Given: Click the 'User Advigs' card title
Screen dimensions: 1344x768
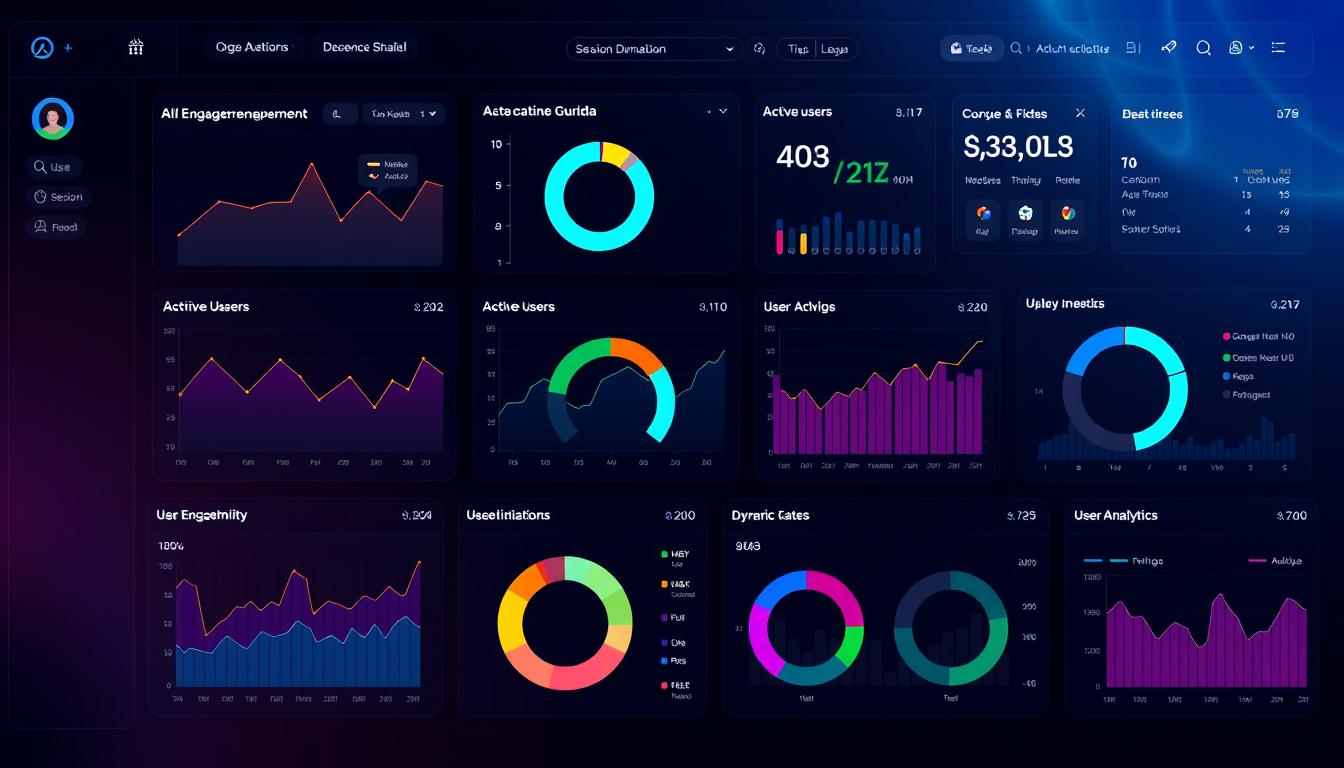Looking at the screenshot, I should pyautogui.click(x=799, y=307).
